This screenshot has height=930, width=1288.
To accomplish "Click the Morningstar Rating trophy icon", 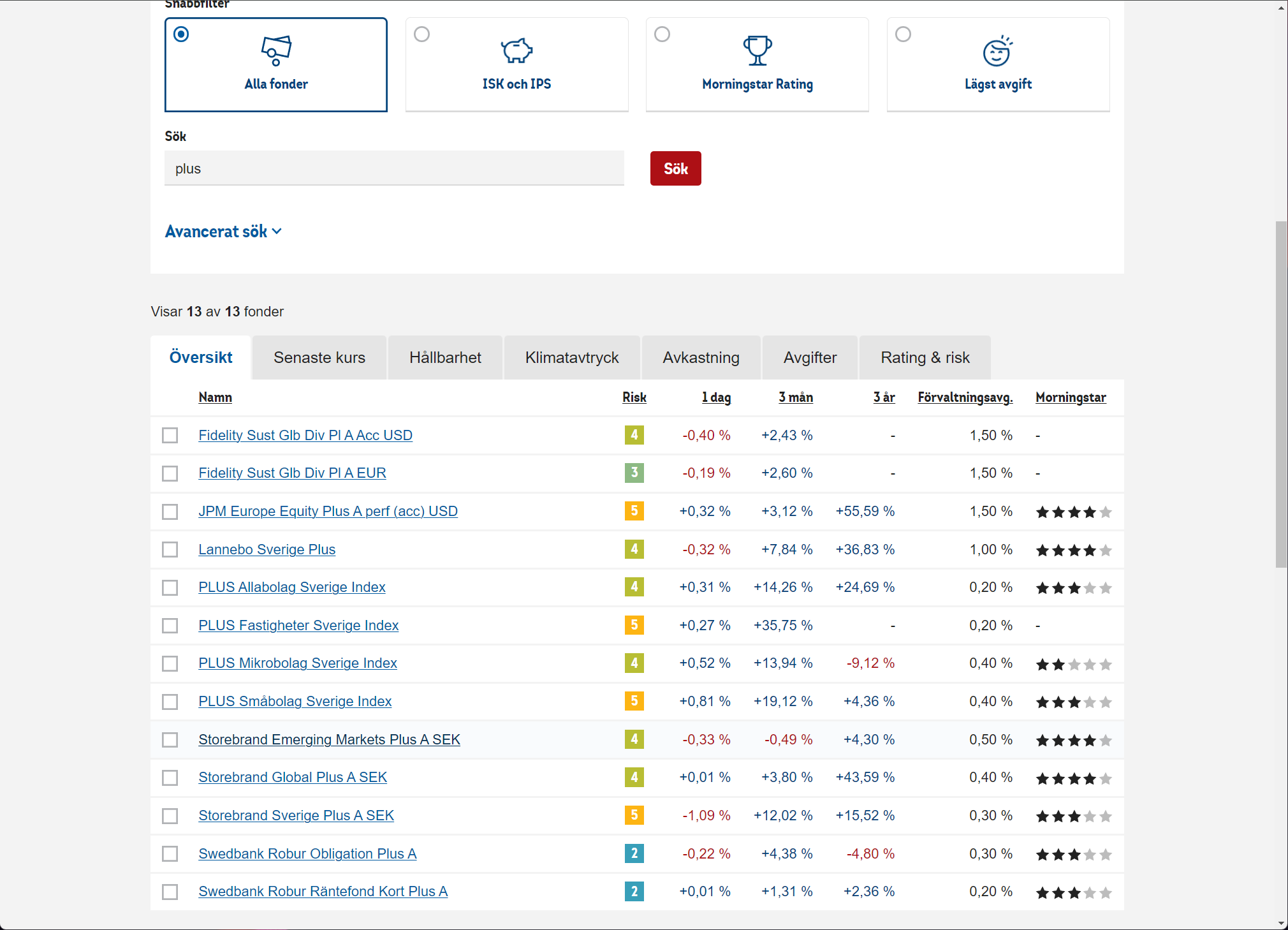I will 757,50.
